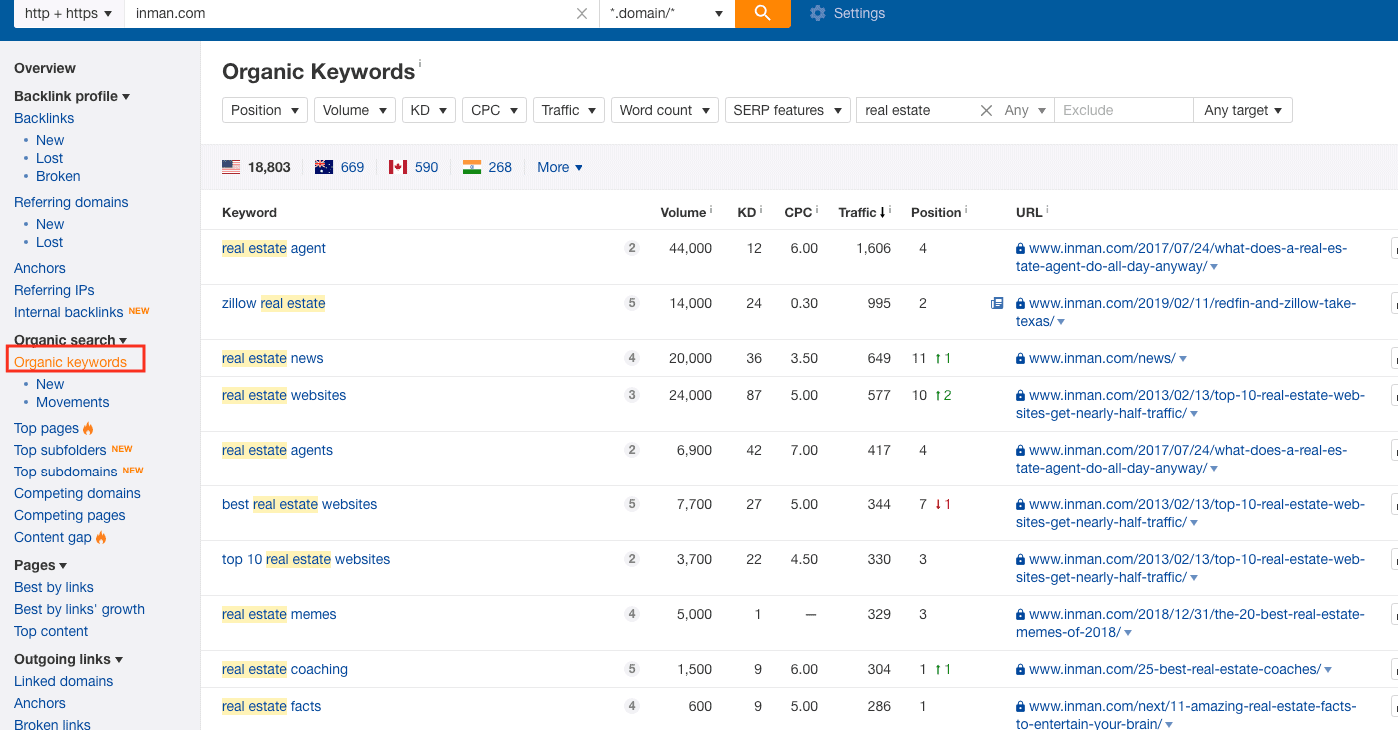Viewport: 1398px width, 730px height.
Task: Open the SERP features filter dropdown
Action: point(788,110)
